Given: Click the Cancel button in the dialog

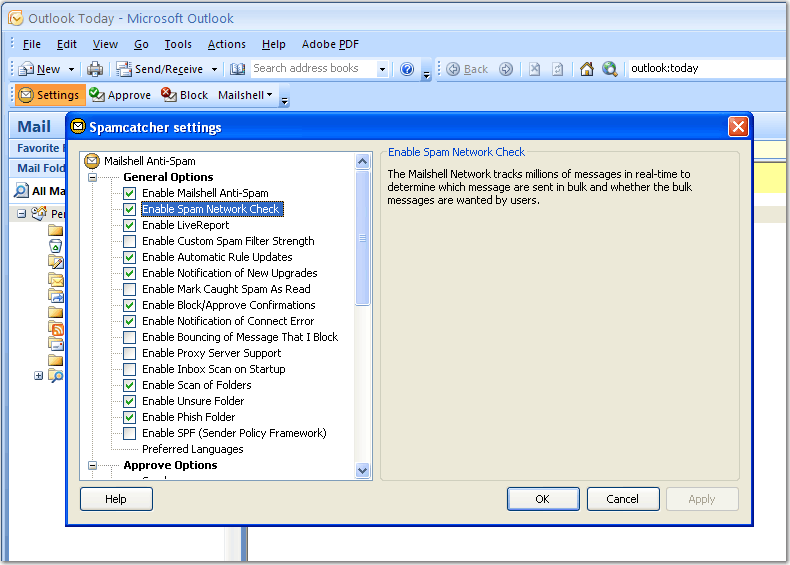Looking at the screenshot, I should (x=623, y=499).
